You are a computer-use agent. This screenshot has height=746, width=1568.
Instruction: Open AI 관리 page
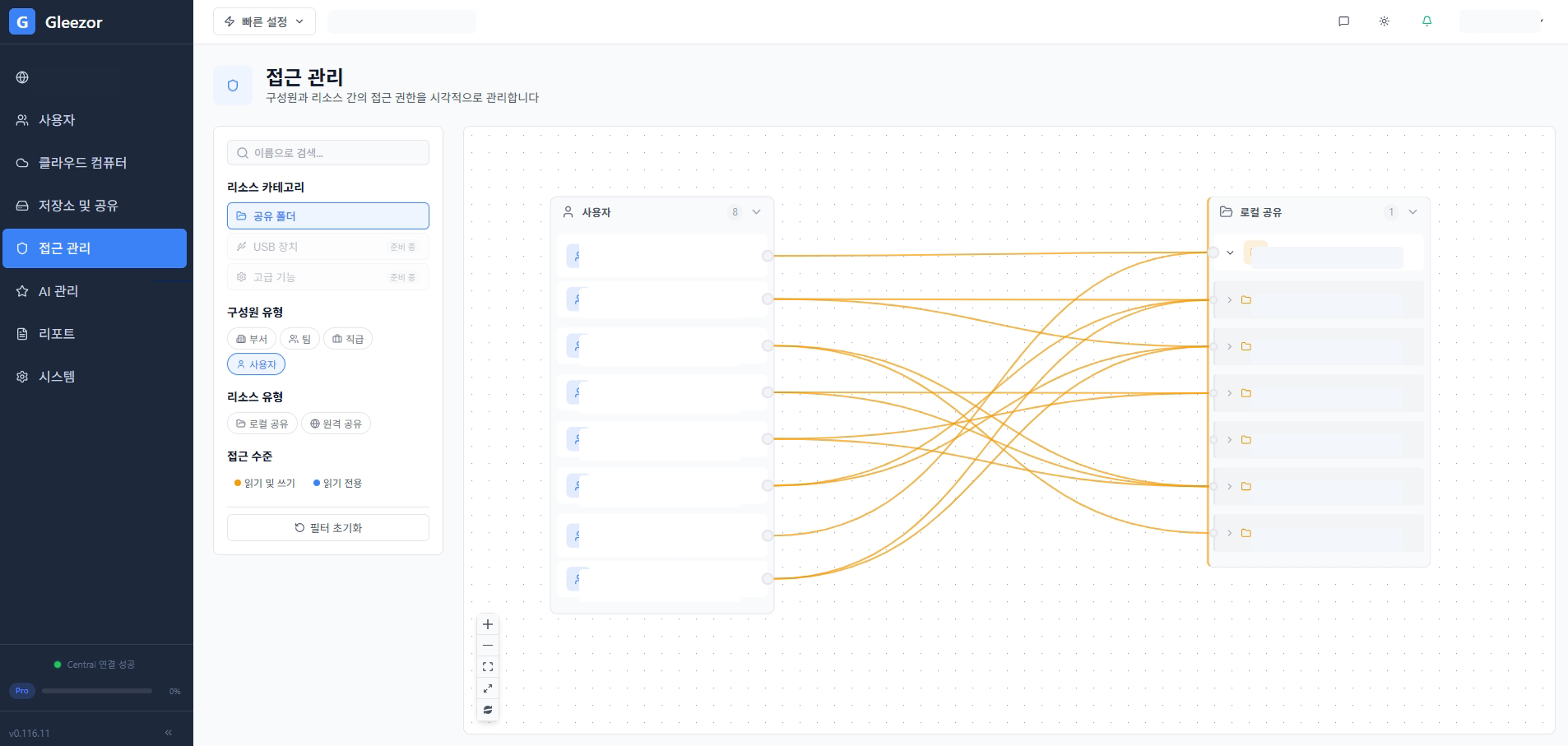pos(95,291)
